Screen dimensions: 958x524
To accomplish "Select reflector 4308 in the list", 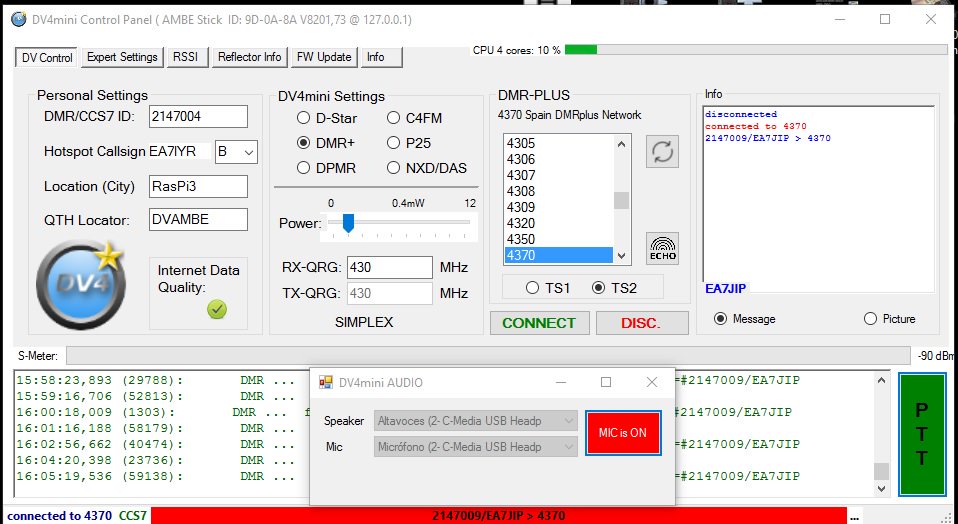I will [558, 191].
